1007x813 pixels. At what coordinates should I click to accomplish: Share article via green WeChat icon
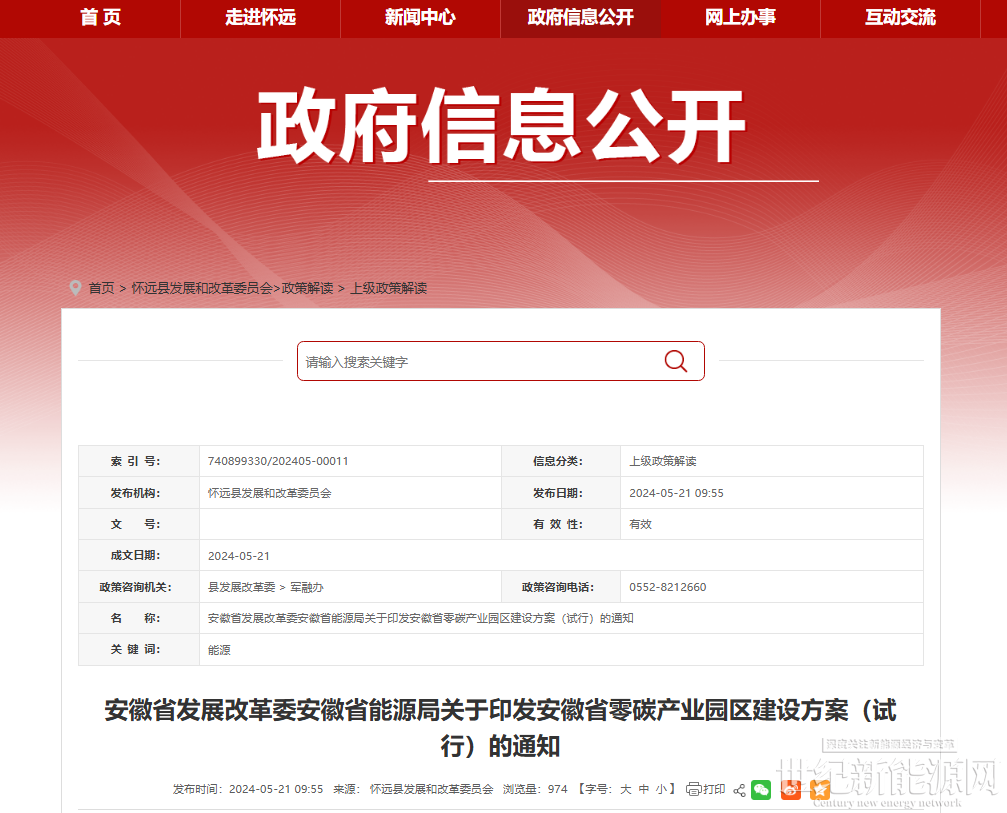pos(762,790)
